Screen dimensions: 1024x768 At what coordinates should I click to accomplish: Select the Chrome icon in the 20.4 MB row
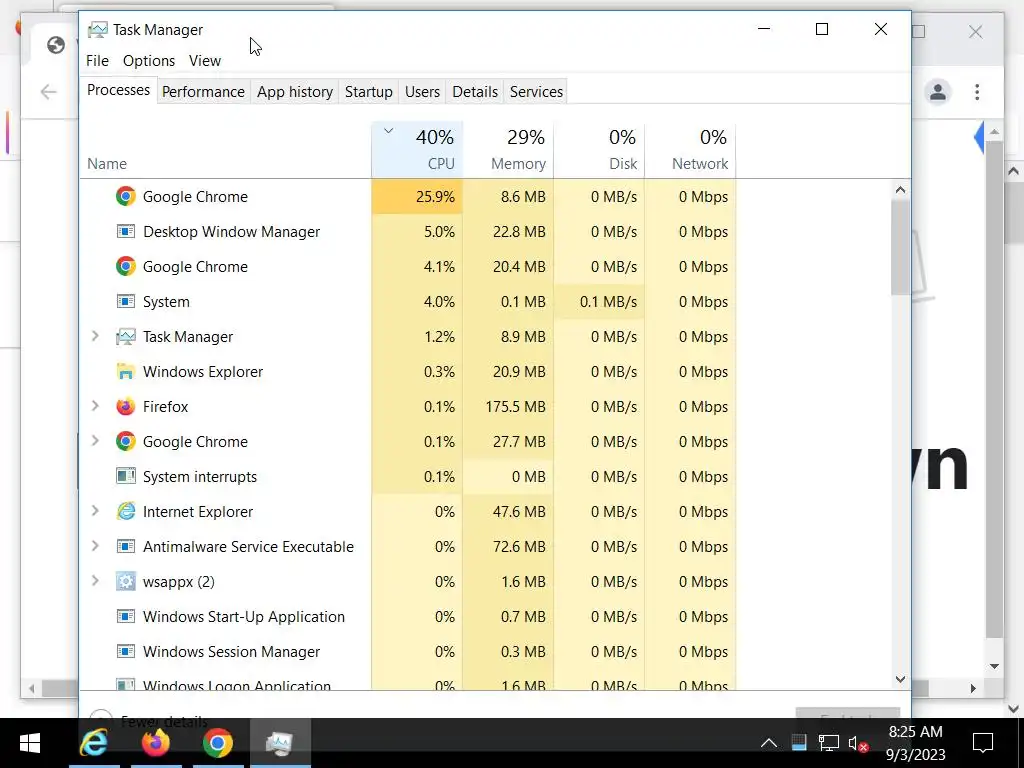(x=125, y=266)
